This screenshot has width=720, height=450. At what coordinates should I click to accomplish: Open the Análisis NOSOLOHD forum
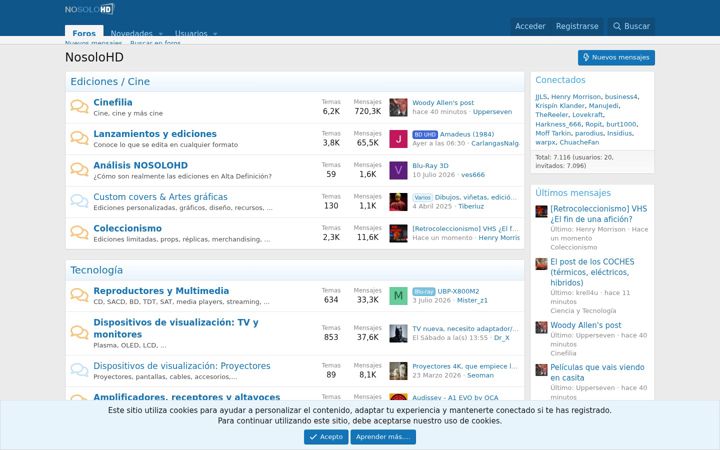(x=141, y=165)
